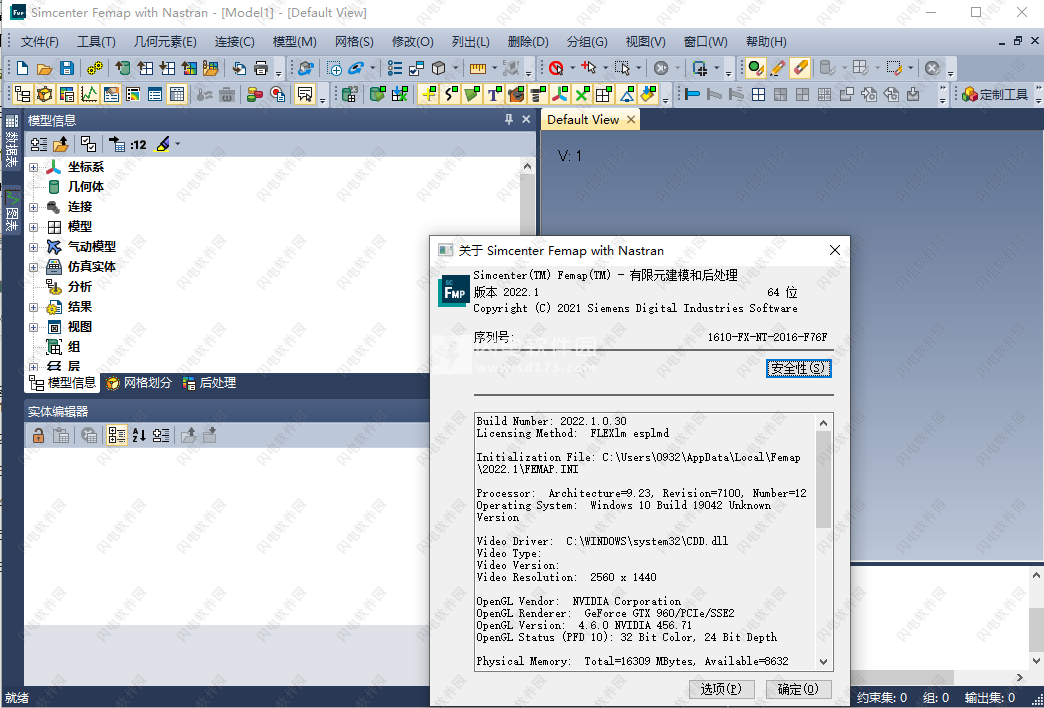This screenshot has height=708, width=1044.
Task: Click the stacked colored discs icon
Action: [255, 95]
